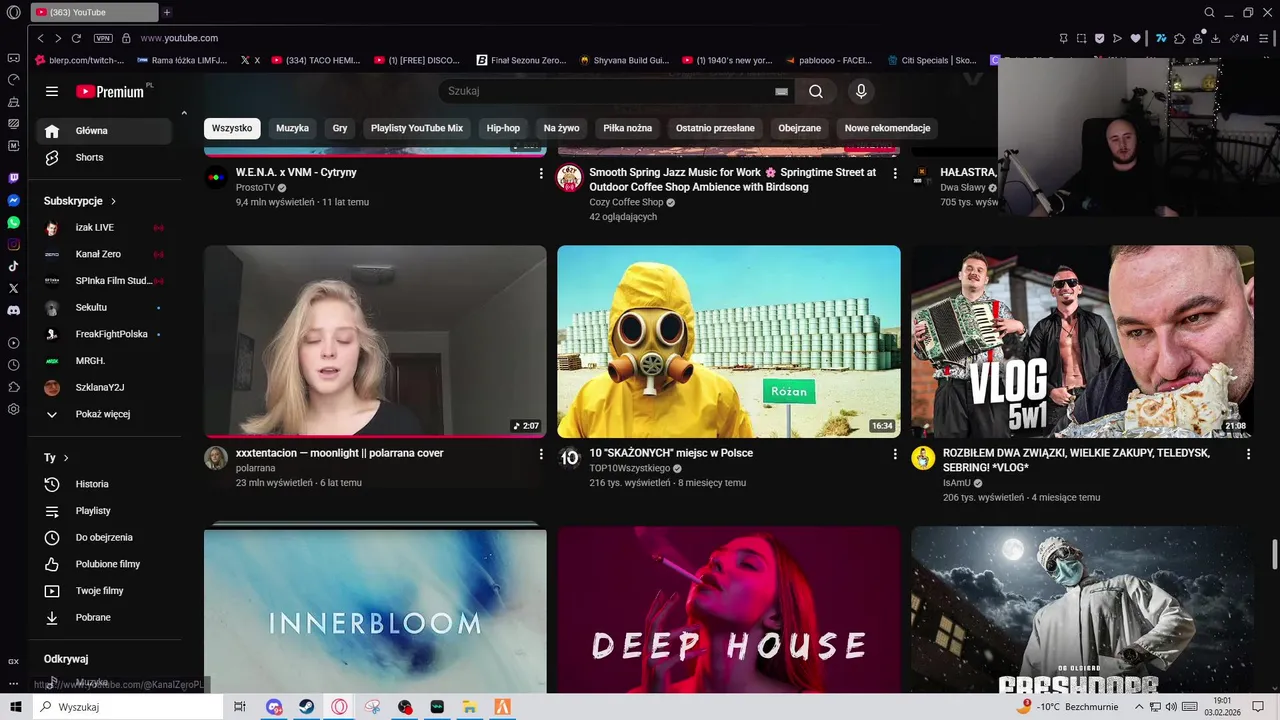This screenshot has width=1280, height=720.
Task: Open the izak LIVE subscription
Action: (105, 227)
